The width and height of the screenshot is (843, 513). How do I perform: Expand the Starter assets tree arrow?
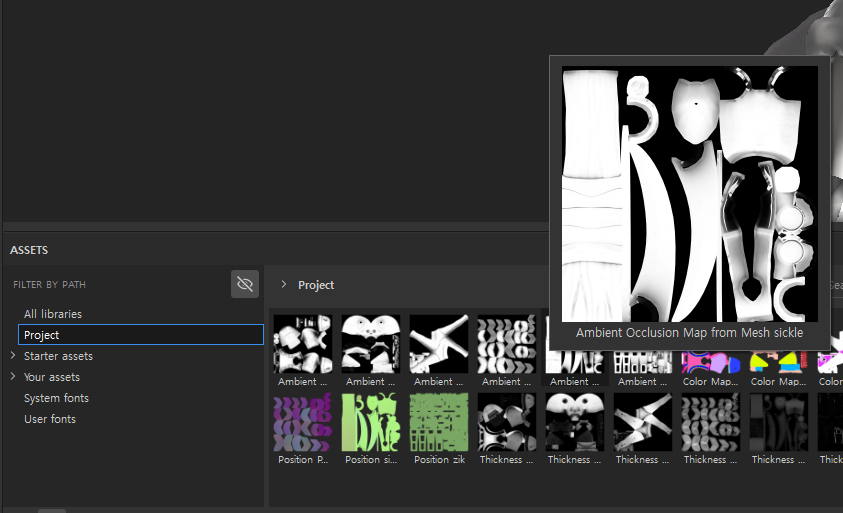13,356
